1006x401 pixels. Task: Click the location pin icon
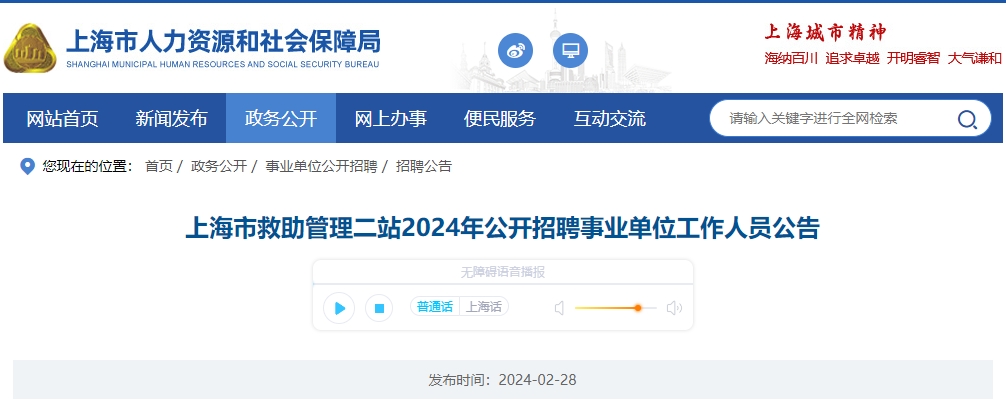pos(28,167)
